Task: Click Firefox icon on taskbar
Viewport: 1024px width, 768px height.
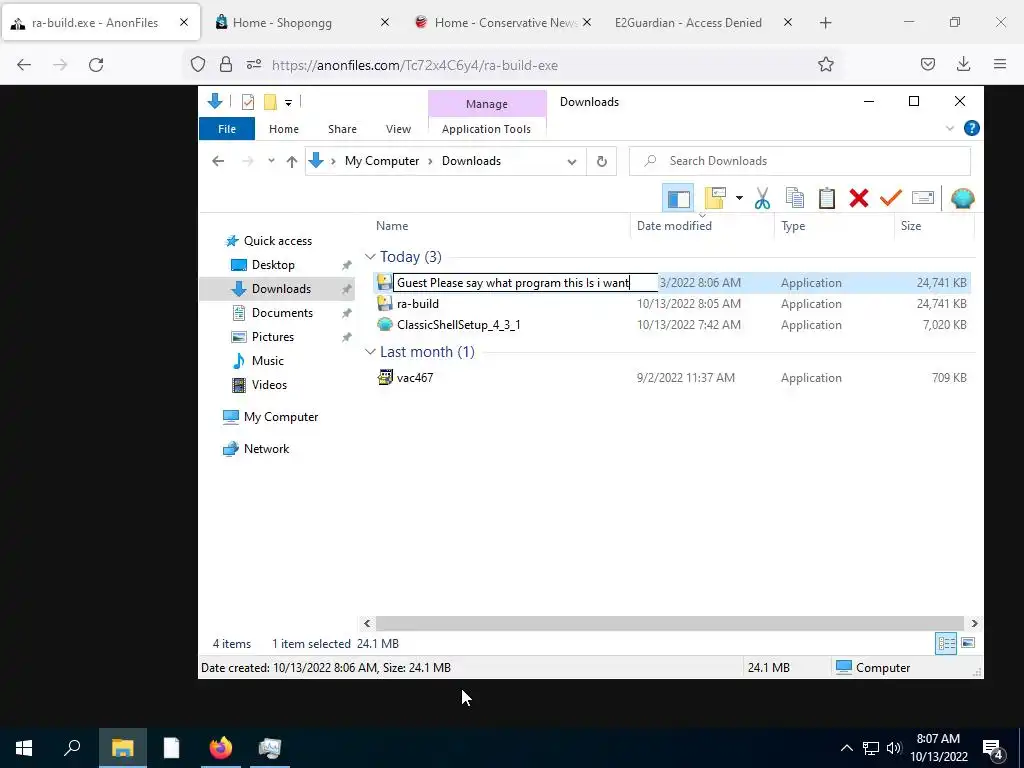Action: pos(221,748)
